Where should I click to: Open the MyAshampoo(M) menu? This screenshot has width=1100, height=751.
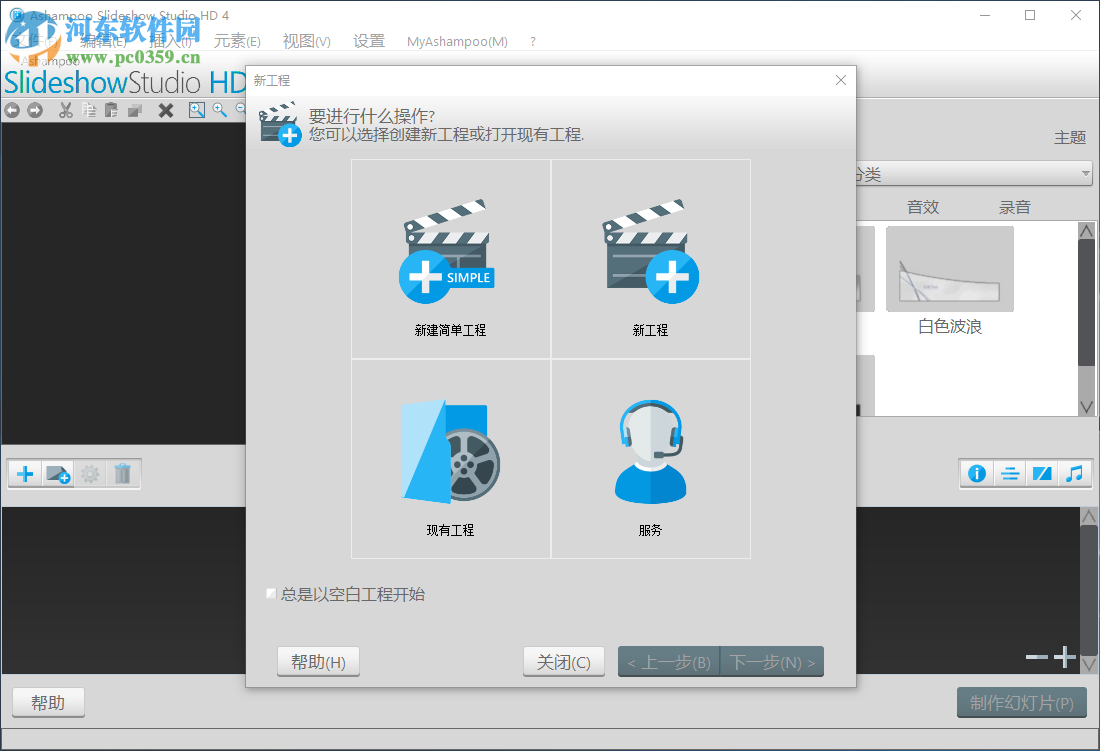pos(456,41)
